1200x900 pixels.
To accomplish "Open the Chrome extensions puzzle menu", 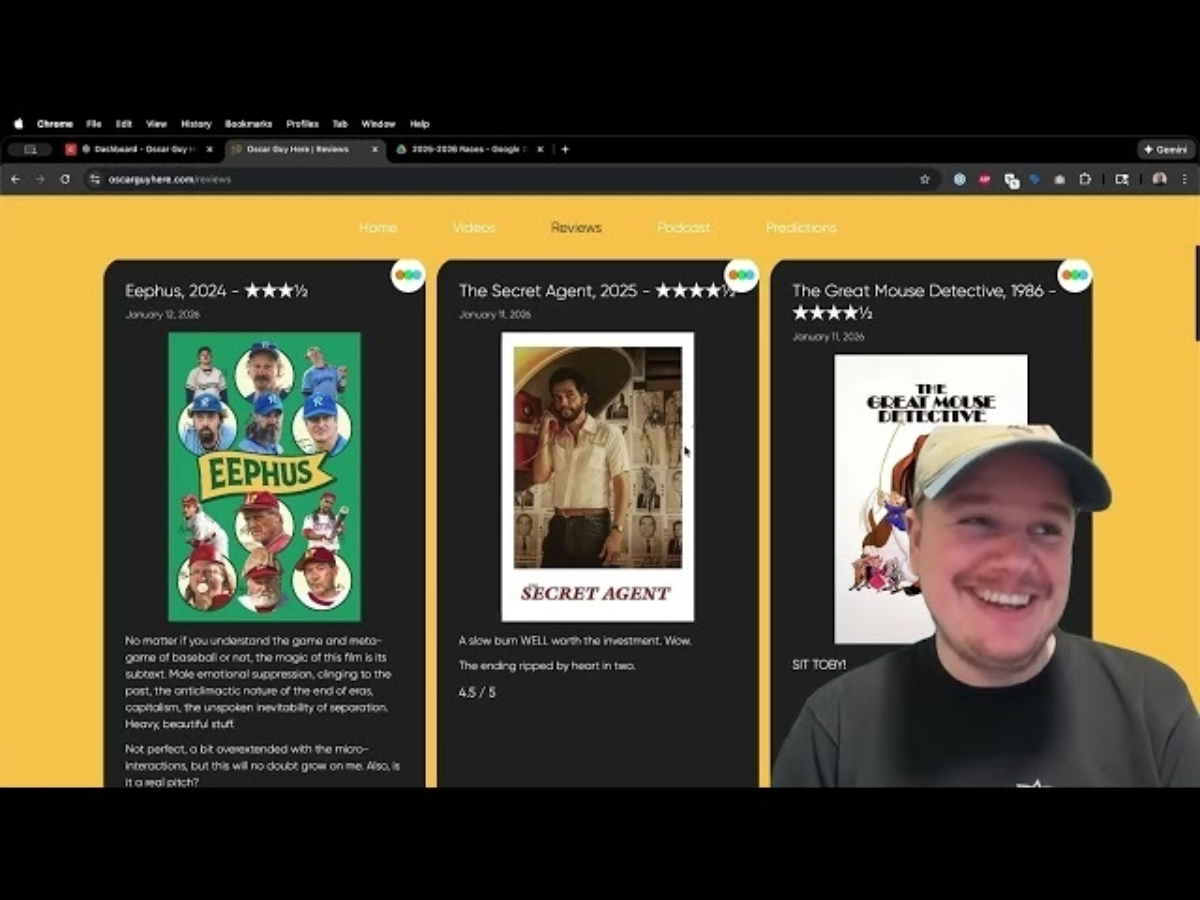I will coord(1085,179).
